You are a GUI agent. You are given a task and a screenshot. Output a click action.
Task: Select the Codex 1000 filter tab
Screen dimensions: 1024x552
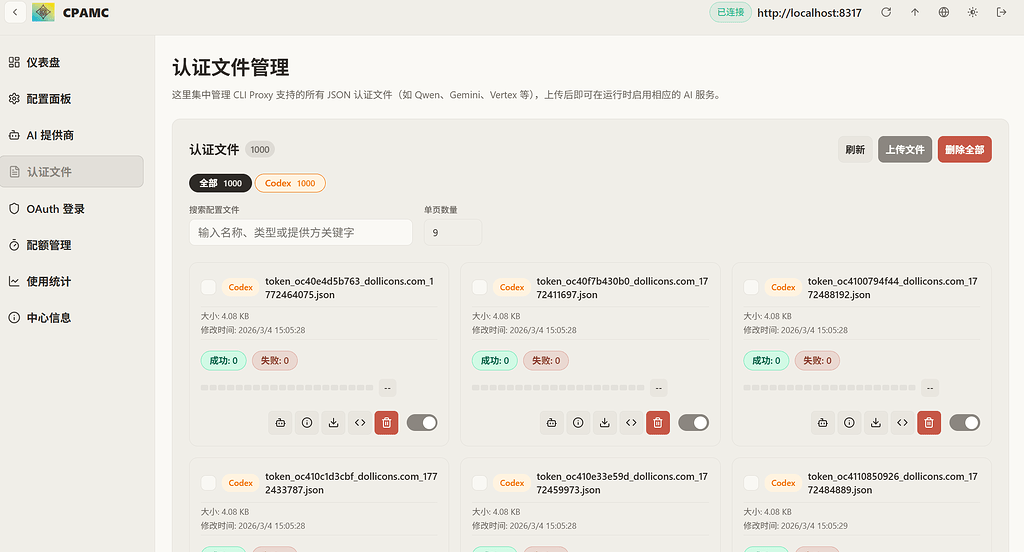point(290,183)
